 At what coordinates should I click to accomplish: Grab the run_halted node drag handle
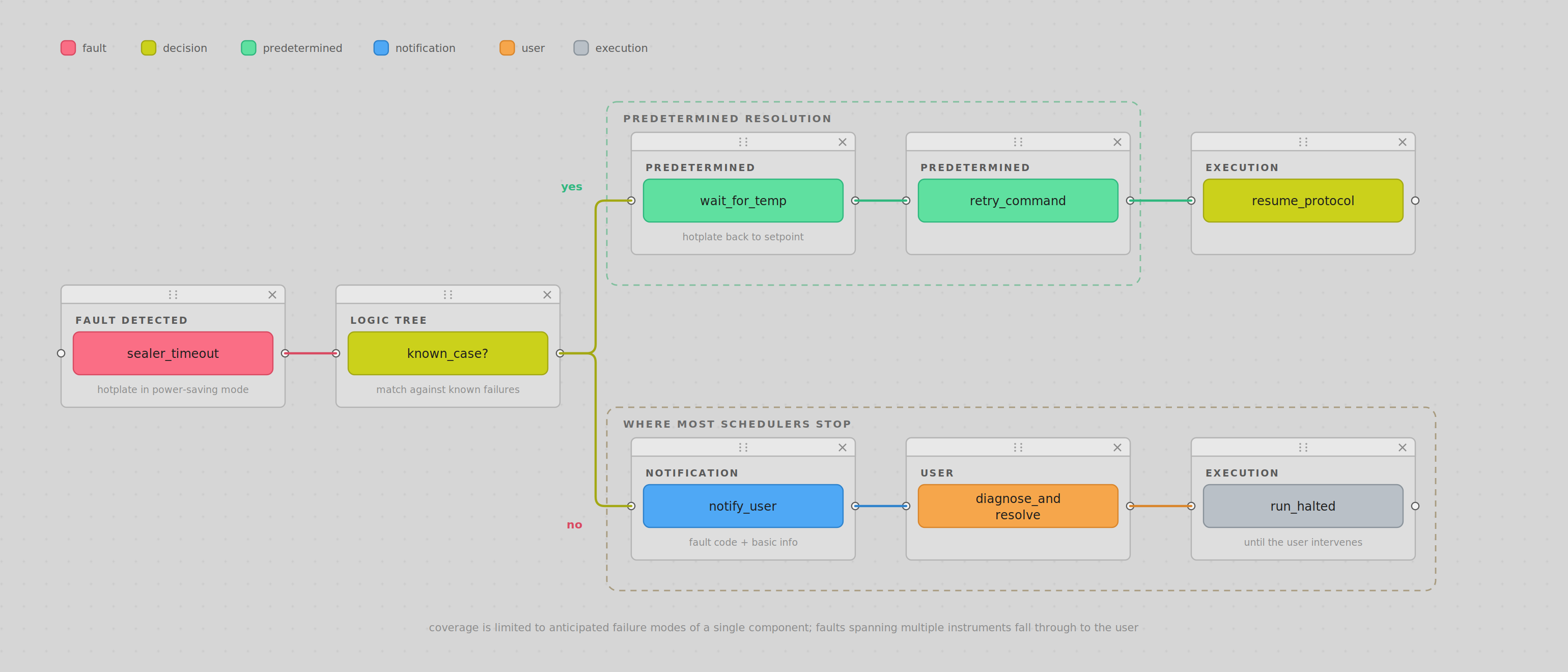pos(1303,447)
